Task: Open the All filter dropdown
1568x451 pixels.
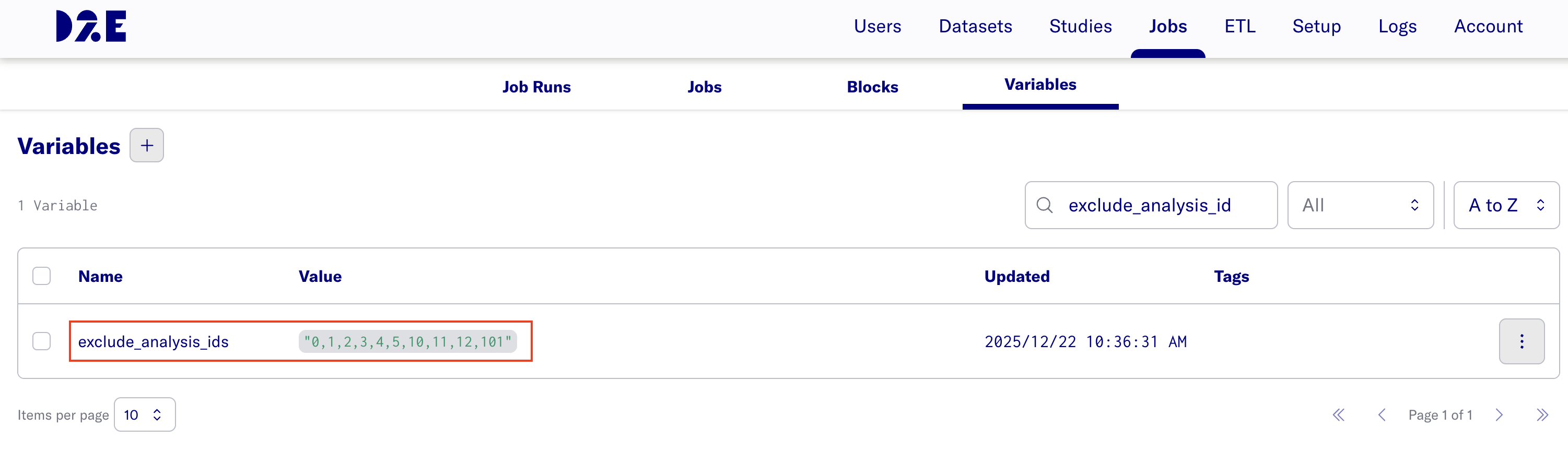Action: [x=1360, y=205]
